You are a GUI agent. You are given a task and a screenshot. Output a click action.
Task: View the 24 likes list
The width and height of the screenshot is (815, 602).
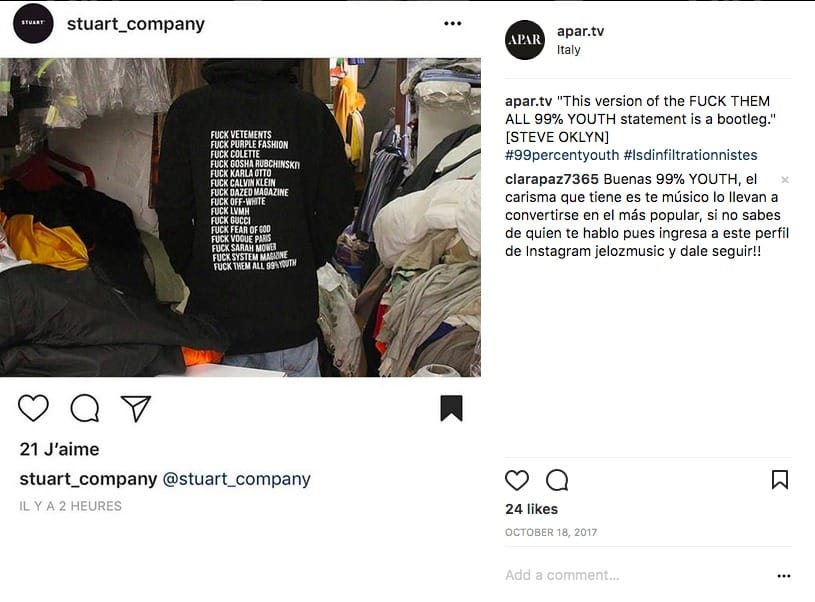pyautogui.click(x=531, y=509)
